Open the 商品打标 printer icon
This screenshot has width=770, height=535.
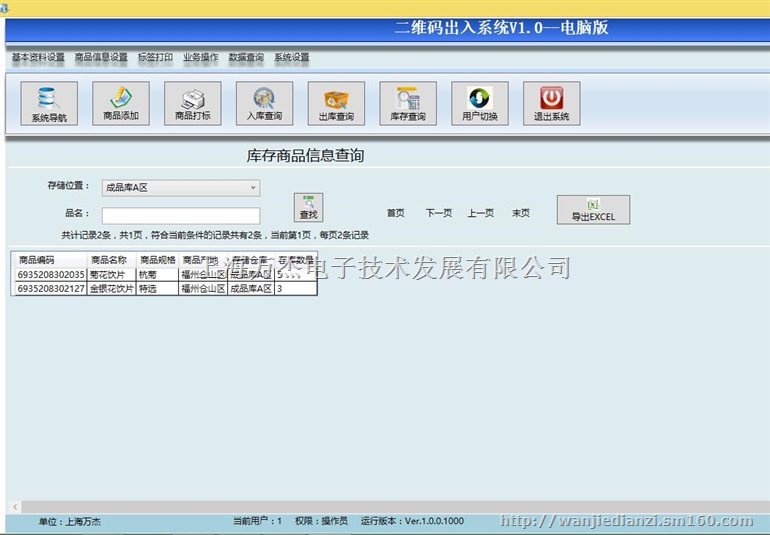coord(192,103)
